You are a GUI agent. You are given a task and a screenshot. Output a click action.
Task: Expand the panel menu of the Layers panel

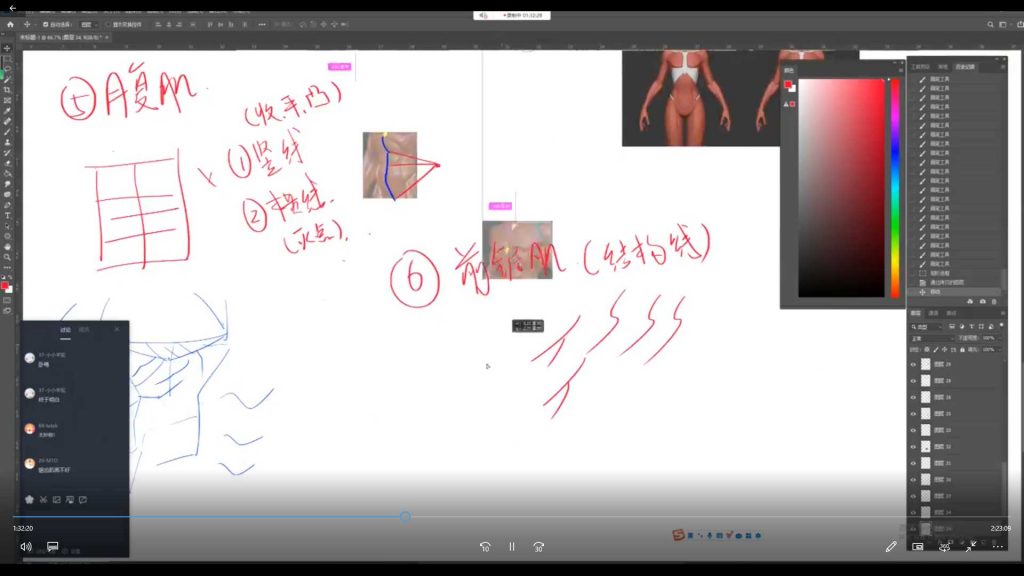[1003, 313]
